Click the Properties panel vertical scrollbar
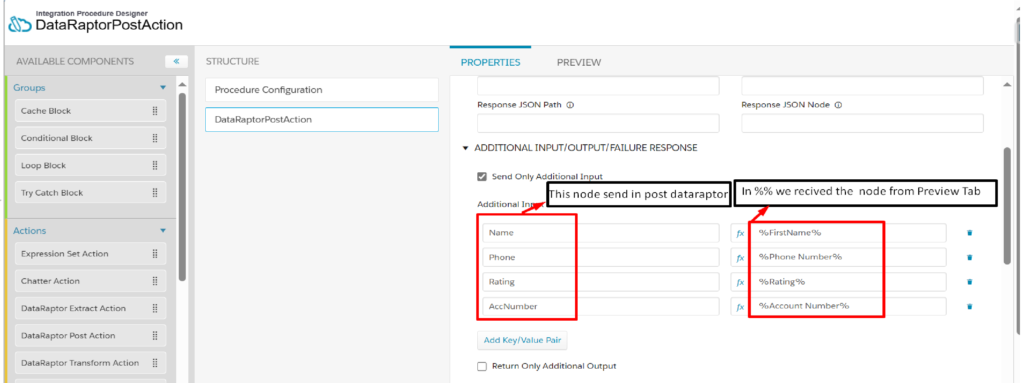The height and width of the screenshot is (383, 1024). click(x=1007, y=206)
